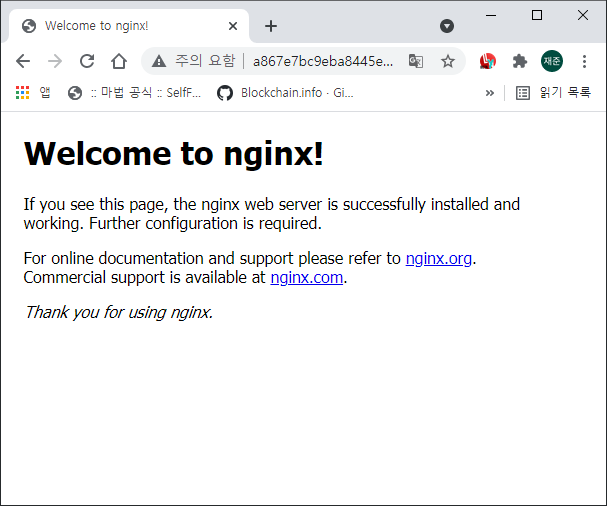Click the forward navigation arrow
The height and width of the screenshot is (506, 607).
pyautogui.click(x=55, y=61)
